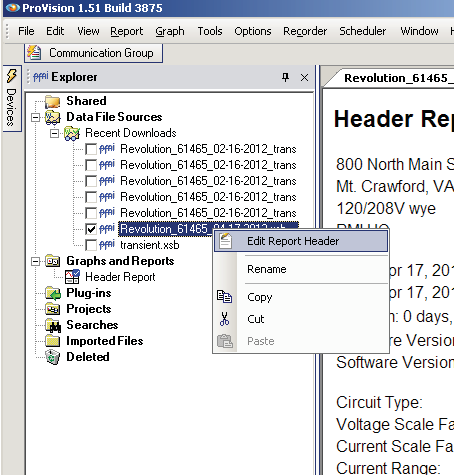The height and width of the screenshot is (475, 454).
Task: Select the Searches tree label
Action: pos(92,325)
